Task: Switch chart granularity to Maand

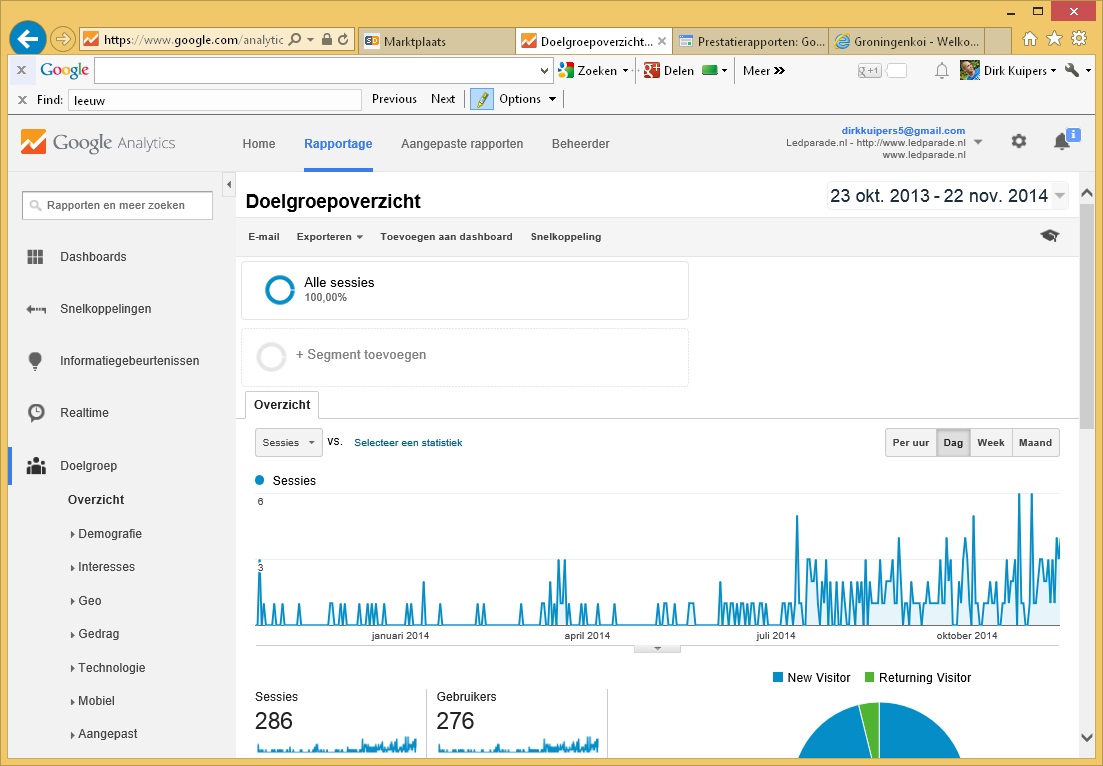Action: (1035, 442)
